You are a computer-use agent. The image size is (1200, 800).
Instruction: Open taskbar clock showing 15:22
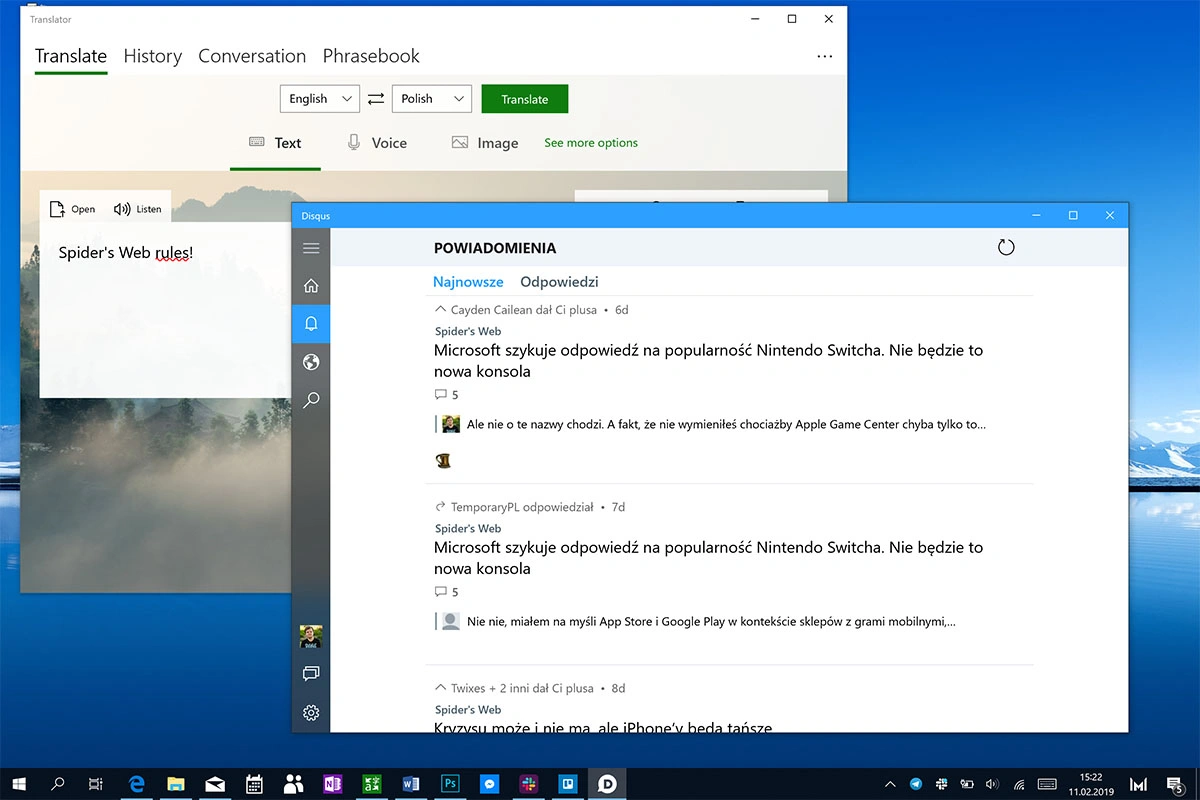(1090, 784)
